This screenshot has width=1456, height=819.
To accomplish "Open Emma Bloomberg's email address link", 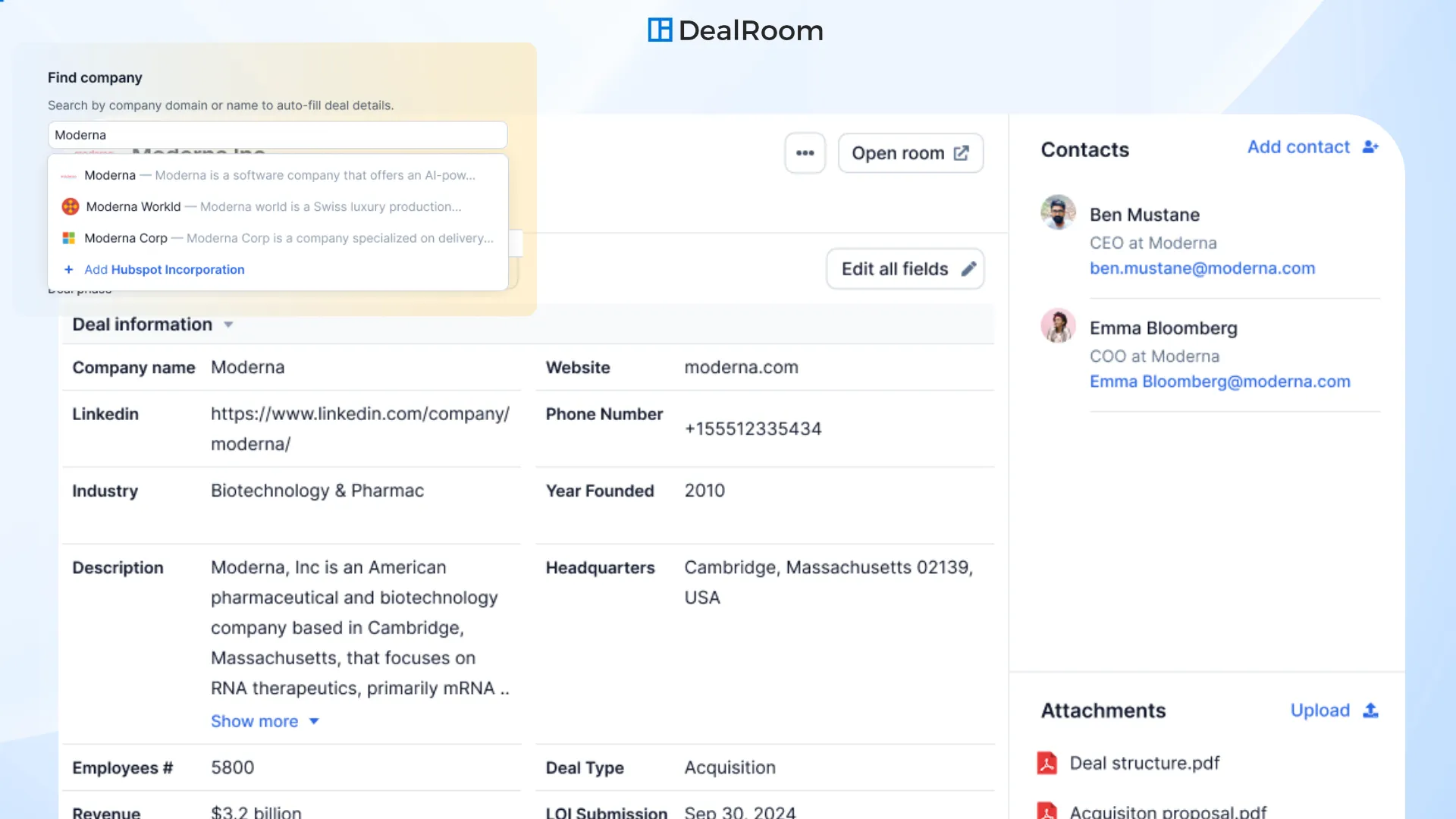I will point(1219,381).
